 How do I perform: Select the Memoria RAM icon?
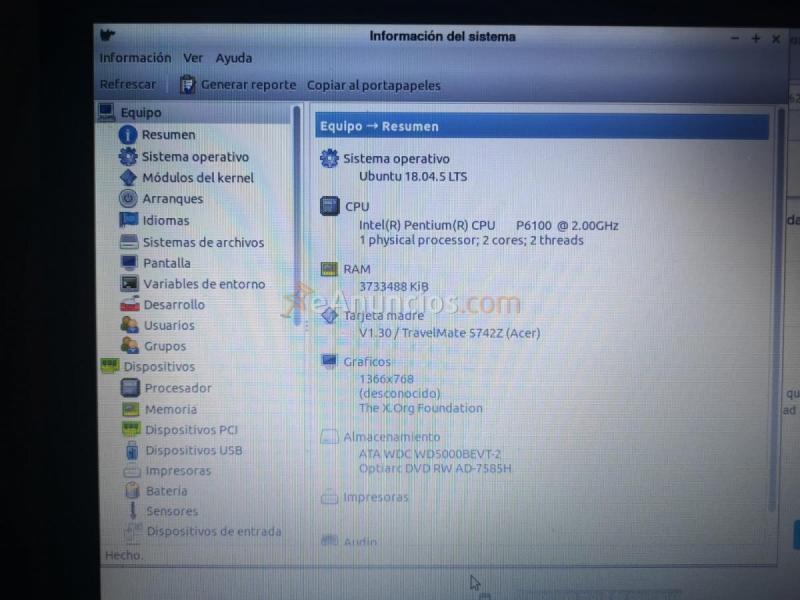click(x=129, y=409)
